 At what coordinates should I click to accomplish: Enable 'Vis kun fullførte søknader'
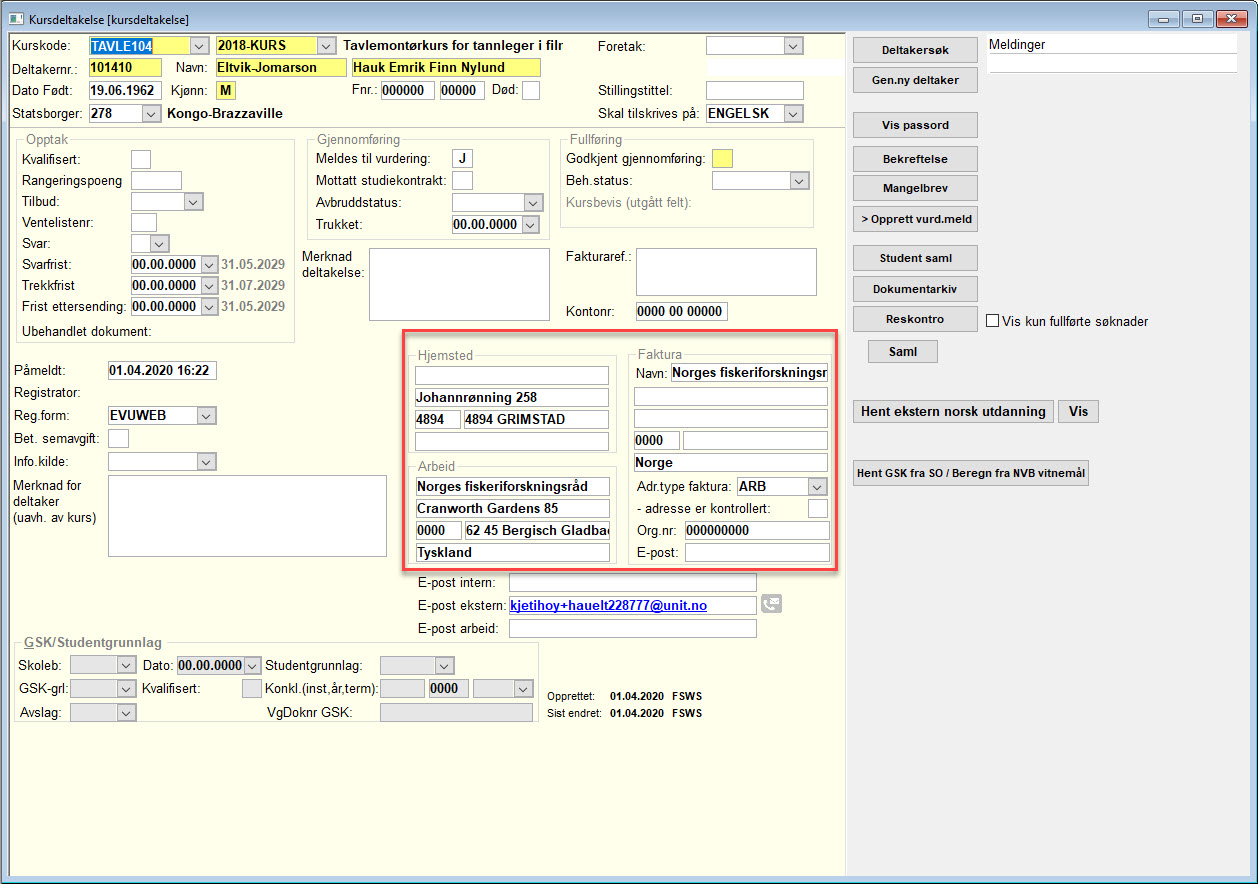click(x=993, y=322)
